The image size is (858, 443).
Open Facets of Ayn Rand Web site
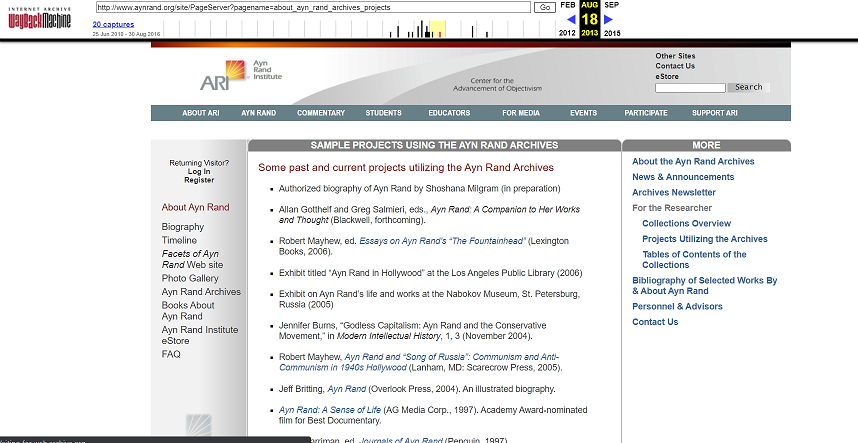[x=192, y=259]
